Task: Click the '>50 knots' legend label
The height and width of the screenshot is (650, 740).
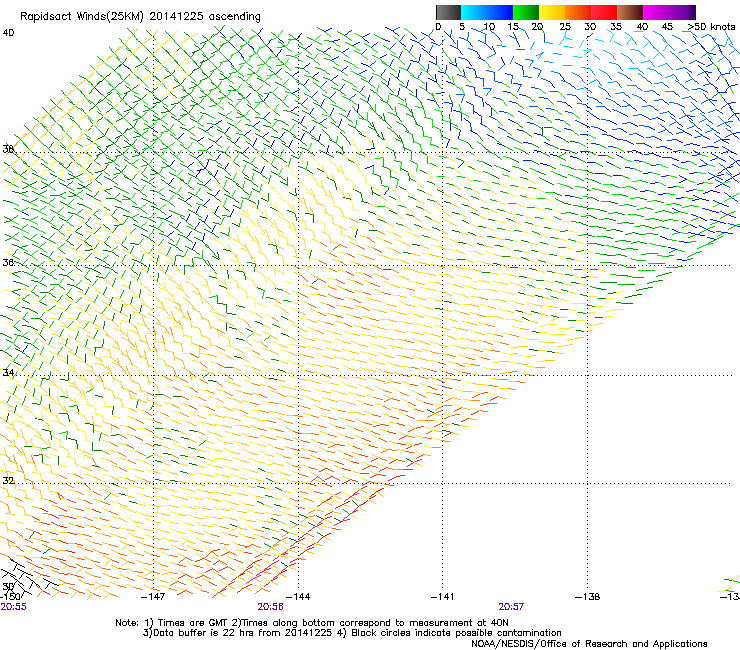Action: point(711,27)
